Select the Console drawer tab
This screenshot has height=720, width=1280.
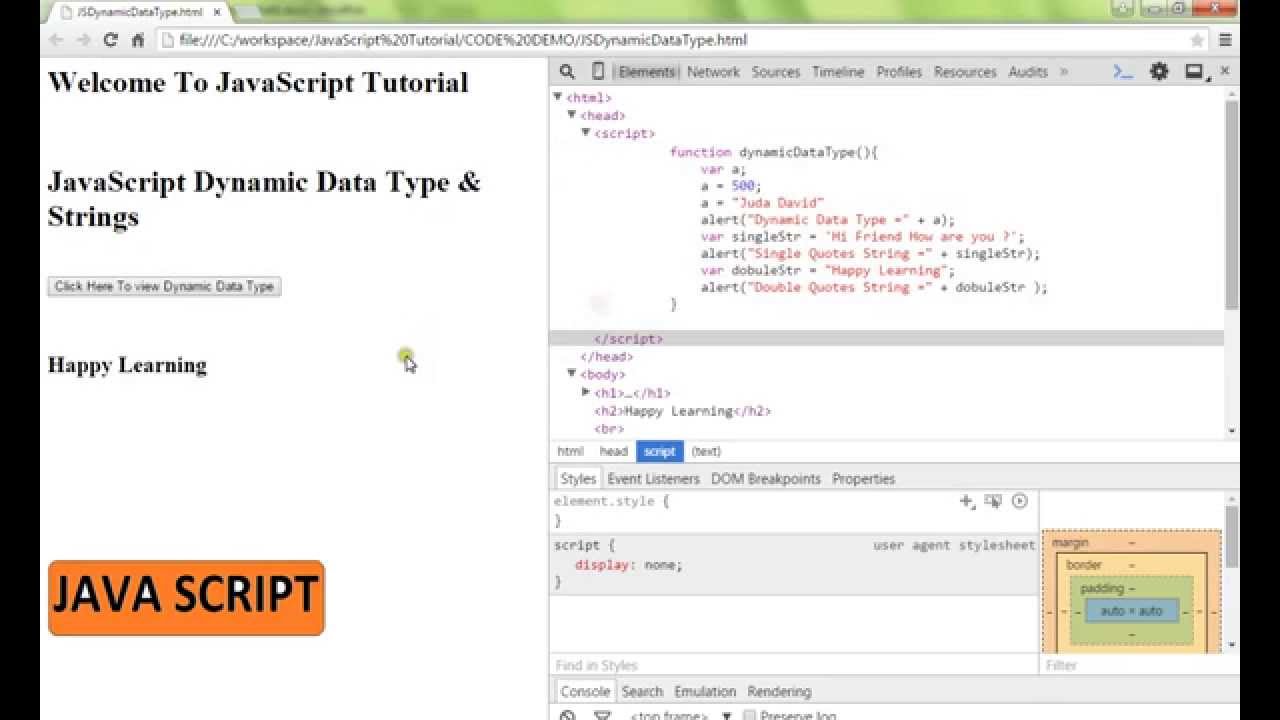[x=585, y=691]
